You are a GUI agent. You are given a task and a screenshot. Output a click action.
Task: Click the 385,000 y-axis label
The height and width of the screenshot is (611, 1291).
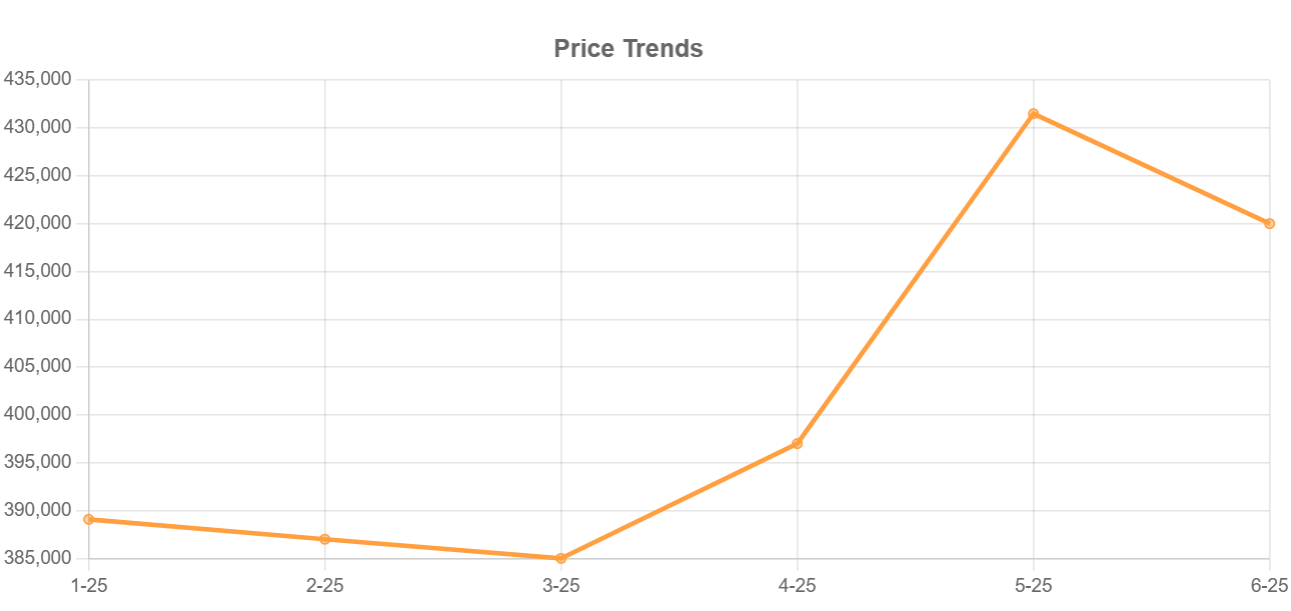click(37, 558)
